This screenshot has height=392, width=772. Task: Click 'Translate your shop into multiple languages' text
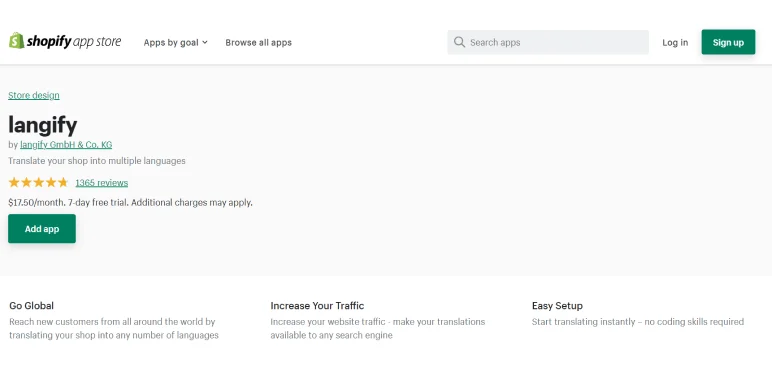(97, 161)
